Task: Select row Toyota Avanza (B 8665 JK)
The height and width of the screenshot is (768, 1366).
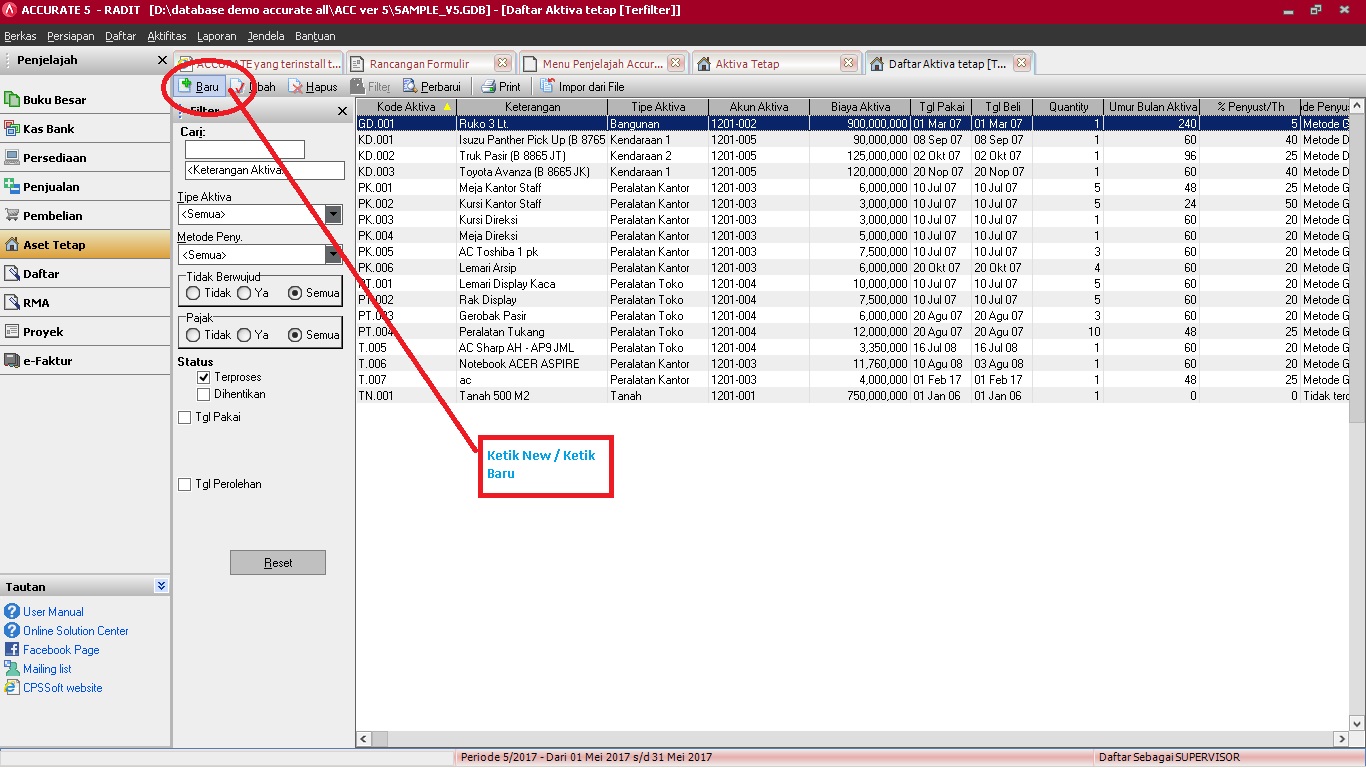Action: tap(853, 172)
